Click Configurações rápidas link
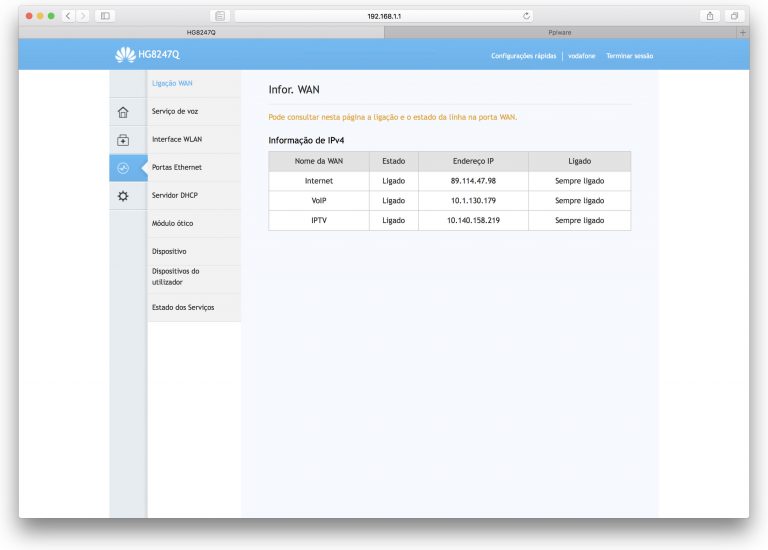Image resolution: width=768 pixels, height=550 pixels. pos(523,56)
